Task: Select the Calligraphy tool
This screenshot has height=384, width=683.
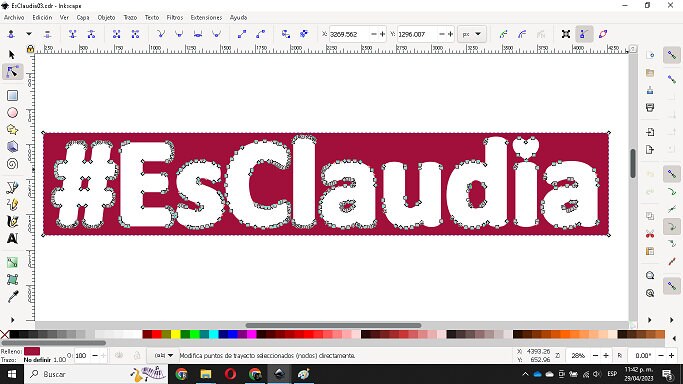Action: [12, 221]
